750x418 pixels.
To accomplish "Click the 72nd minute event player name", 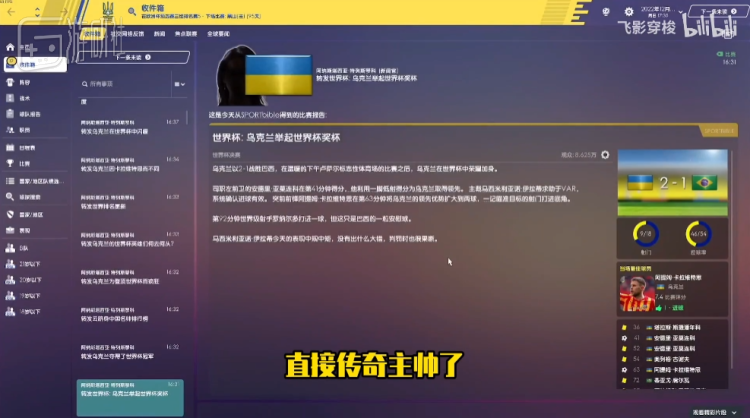I will point(672,380).
